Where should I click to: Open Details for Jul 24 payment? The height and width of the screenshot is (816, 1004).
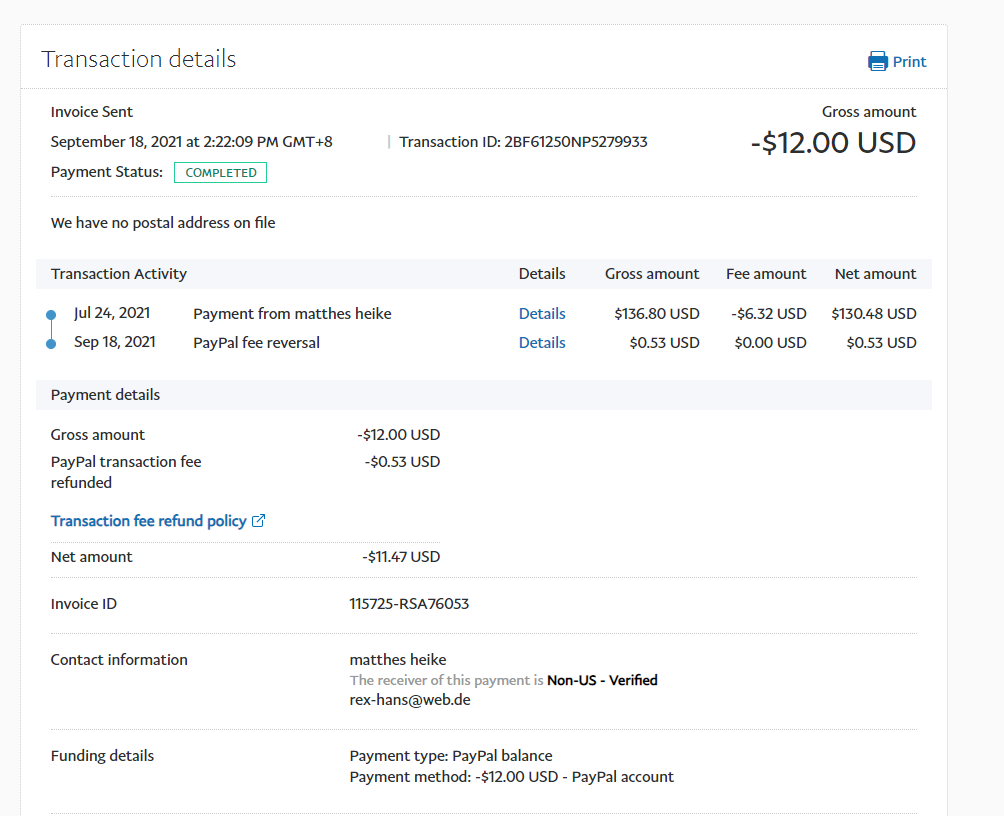coord(541,314)
